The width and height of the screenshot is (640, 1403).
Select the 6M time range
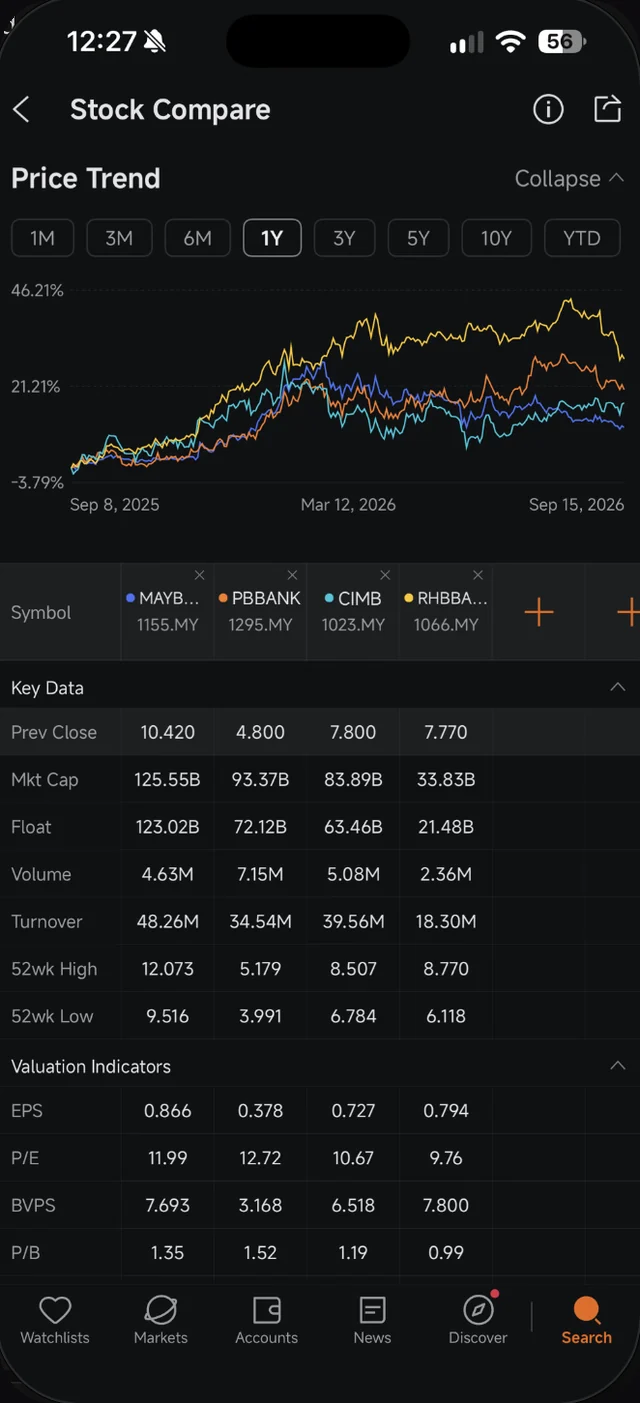197,238
